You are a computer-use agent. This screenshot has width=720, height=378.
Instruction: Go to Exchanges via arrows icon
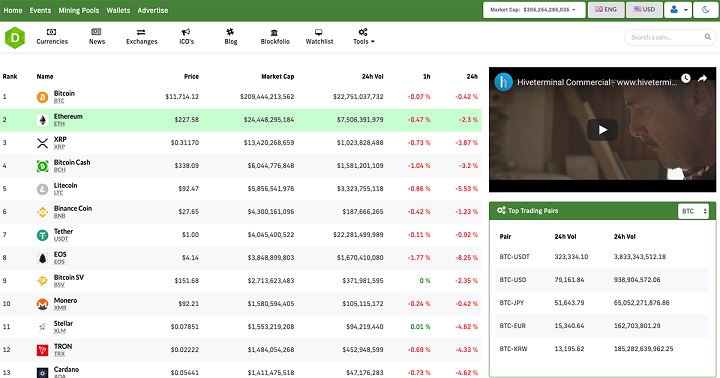(141, 32)
